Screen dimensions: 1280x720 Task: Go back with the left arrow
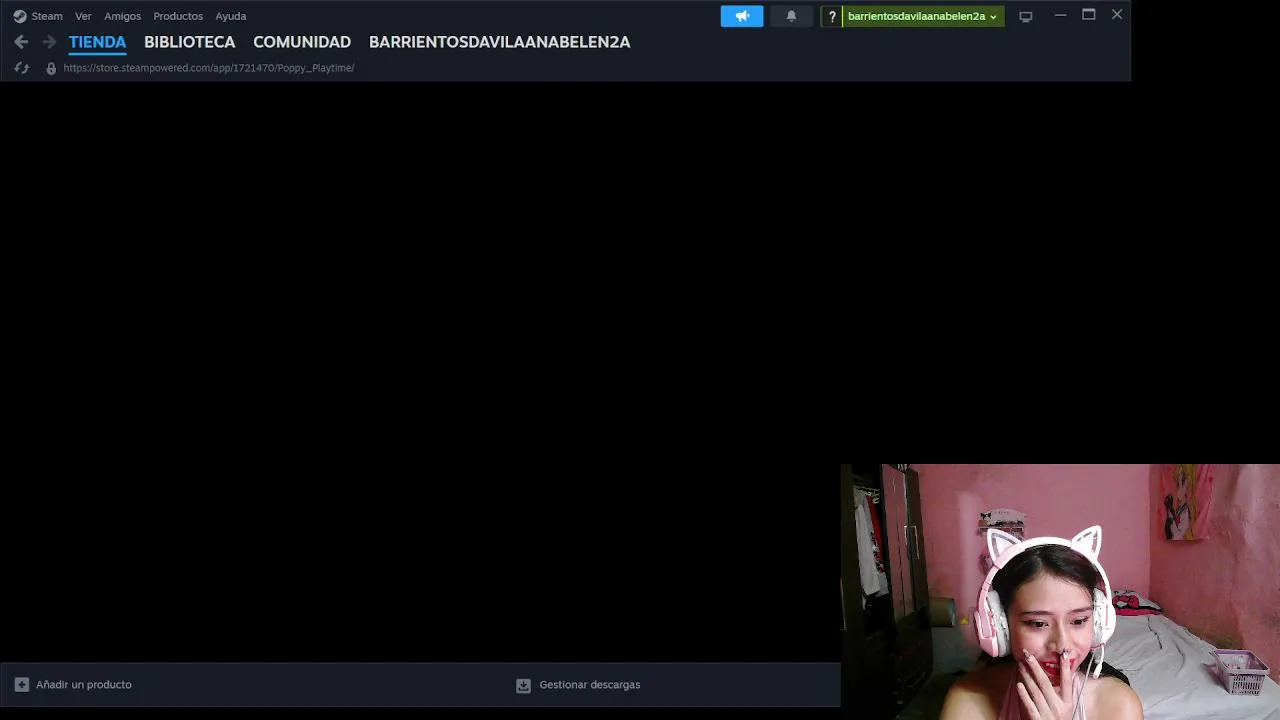(21, 42)
